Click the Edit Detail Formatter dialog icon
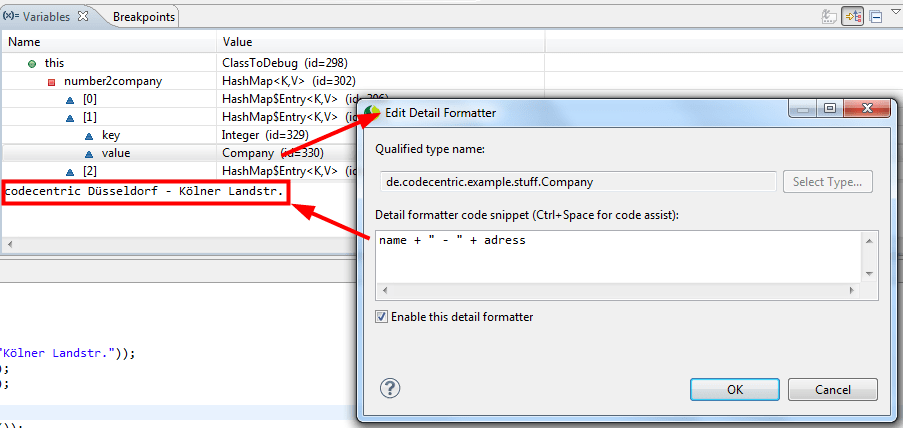 tap(374, 113)
